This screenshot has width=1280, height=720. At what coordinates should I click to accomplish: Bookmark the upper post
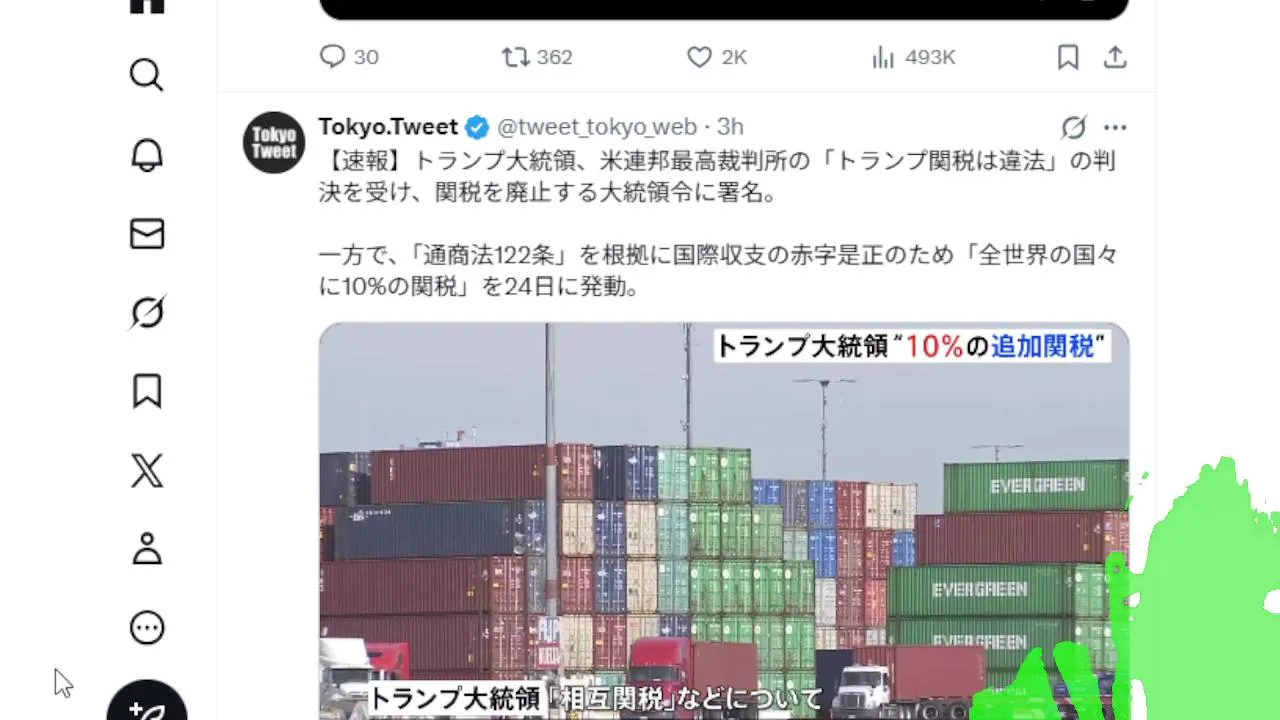click(x=1068, y=57)
